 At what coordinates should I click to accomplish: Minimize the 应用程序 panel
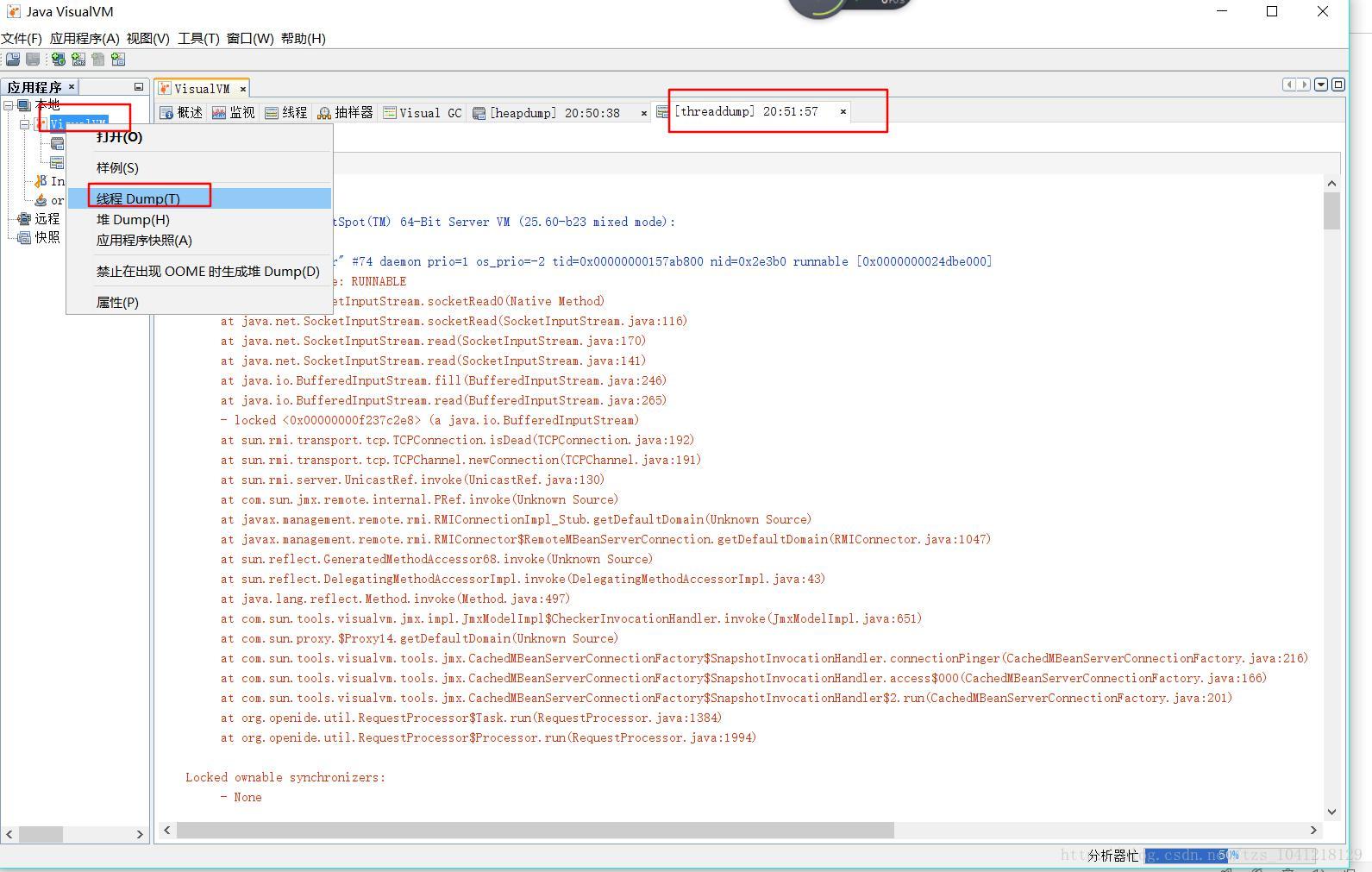click(139, 87)
